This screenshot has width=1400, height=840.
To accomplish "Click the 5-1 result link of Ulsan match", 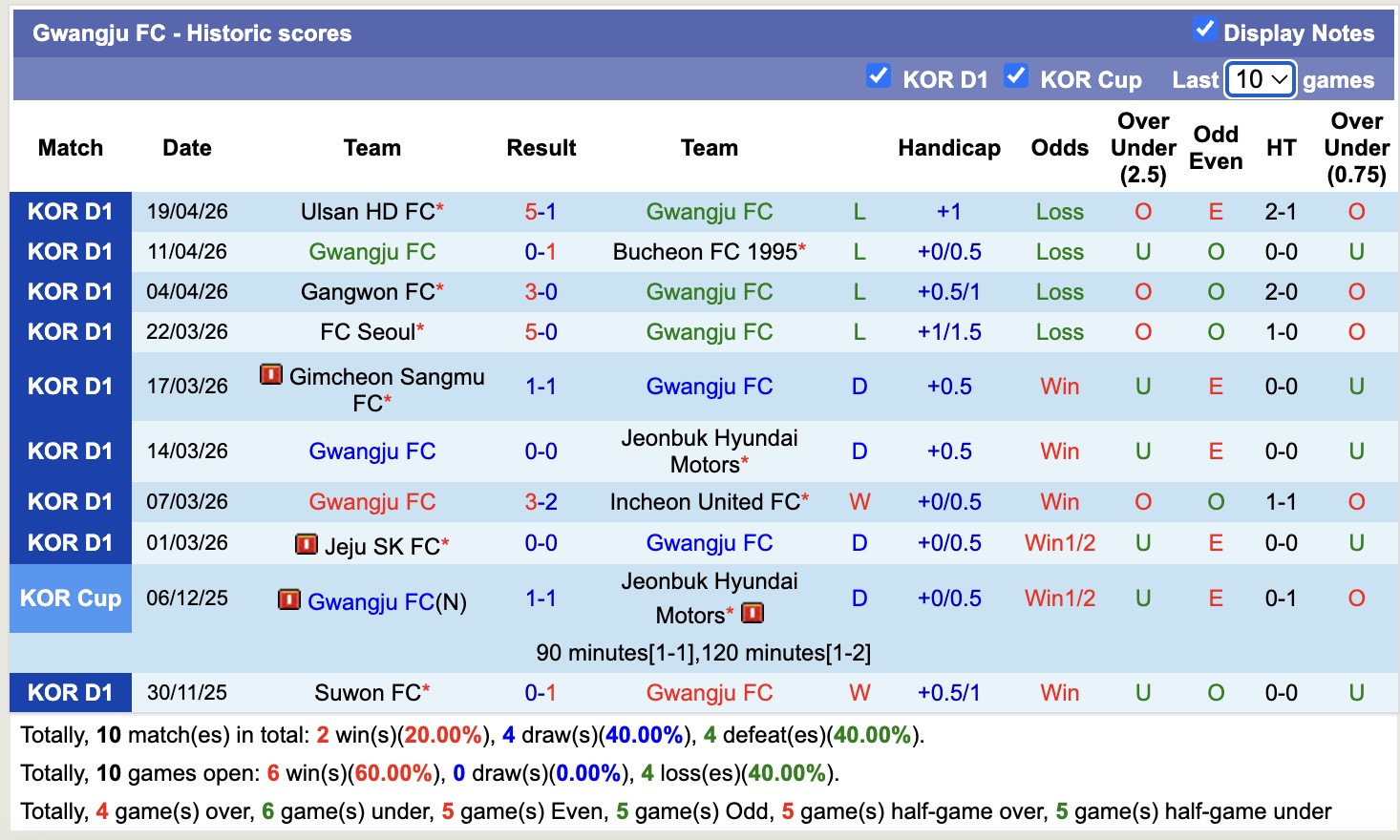I will tap(541, 211).
